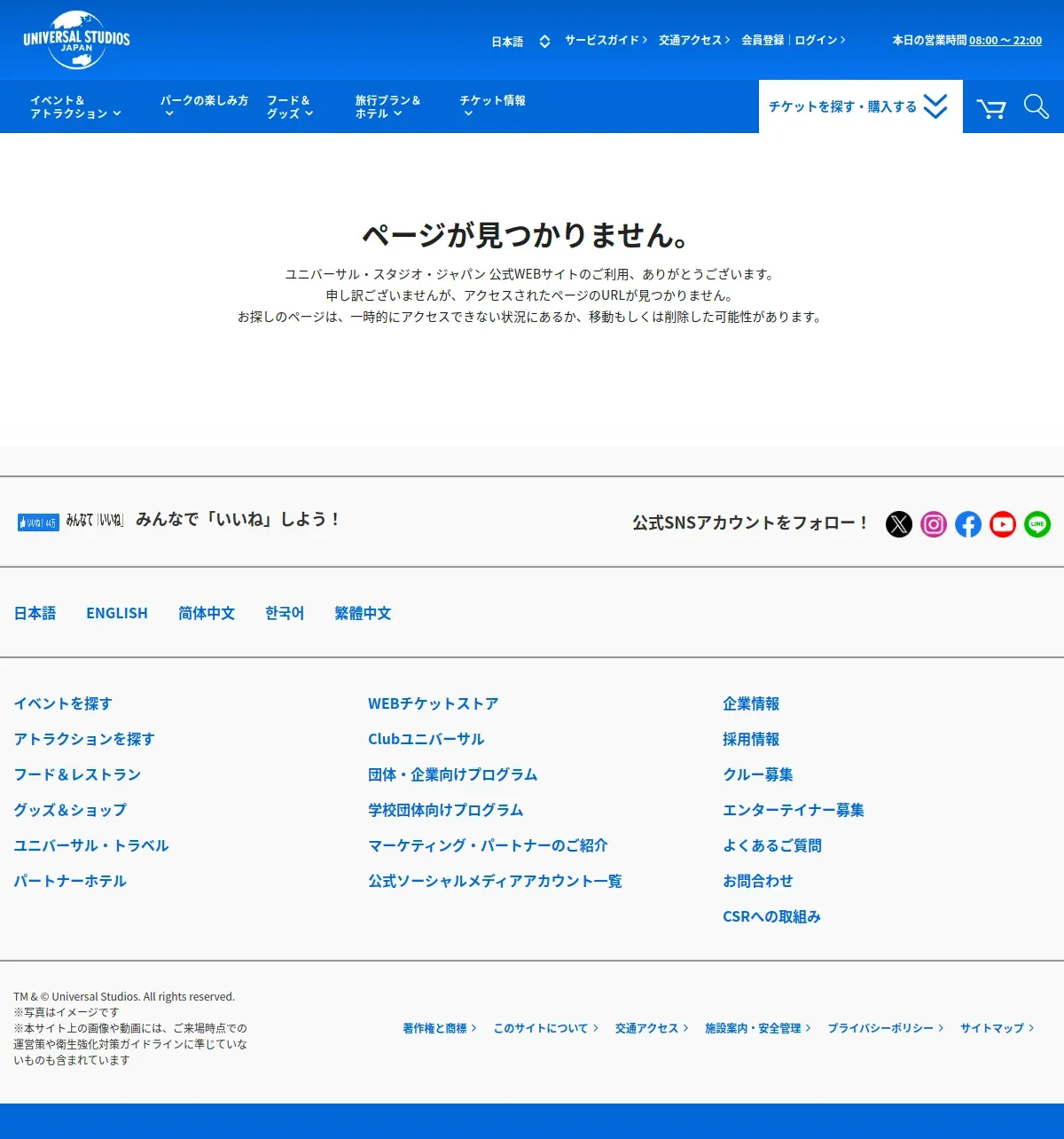Click the search magnifier icon

(1036, 106)
